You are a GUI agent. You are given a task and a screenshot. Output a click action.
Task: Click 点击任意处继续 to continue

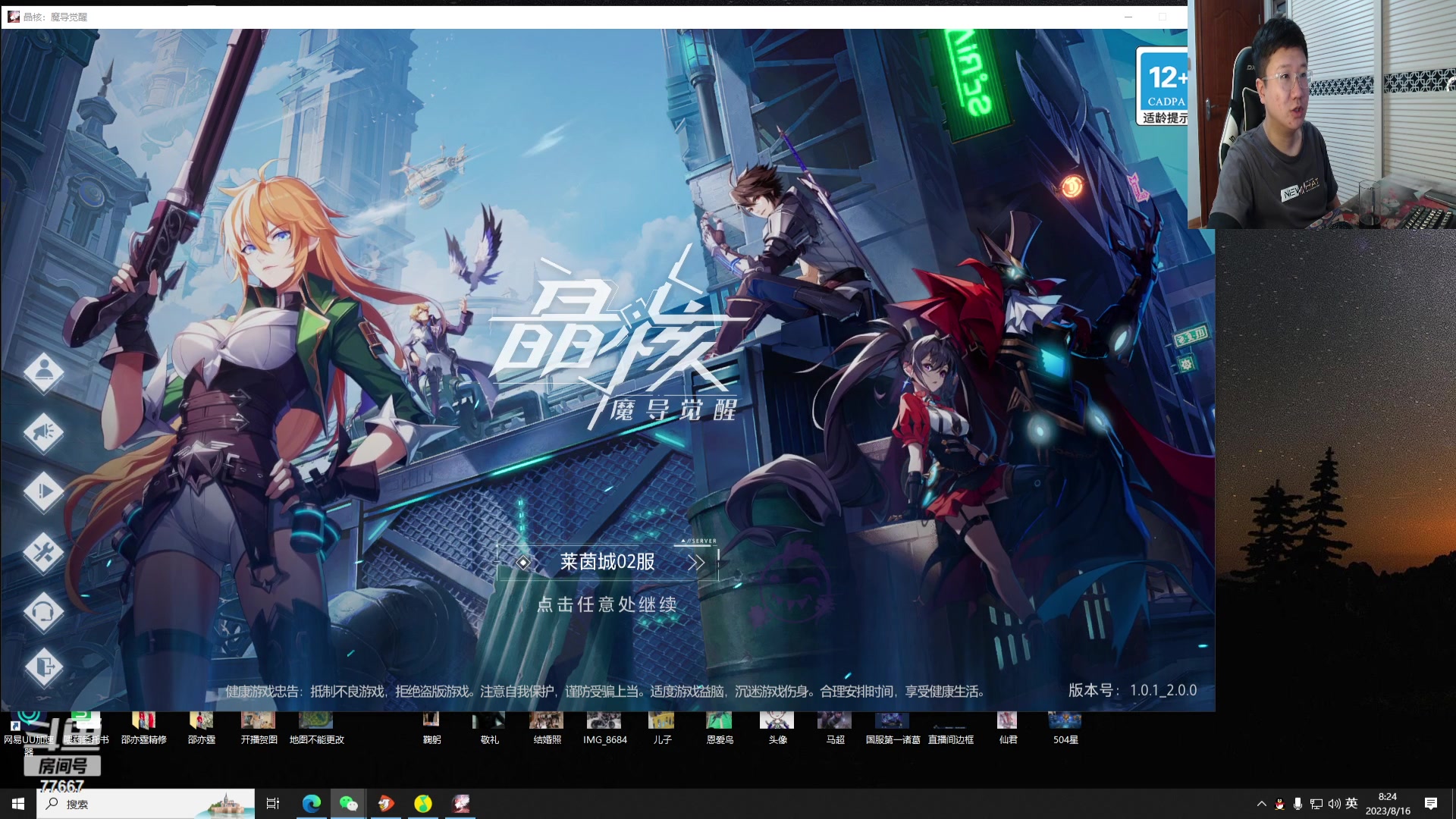click(607, 604)
